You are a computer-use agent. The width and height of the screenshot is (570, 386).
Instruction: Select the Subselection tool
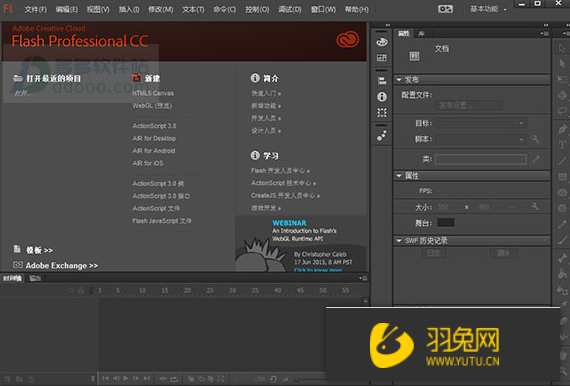pos(562,64)
